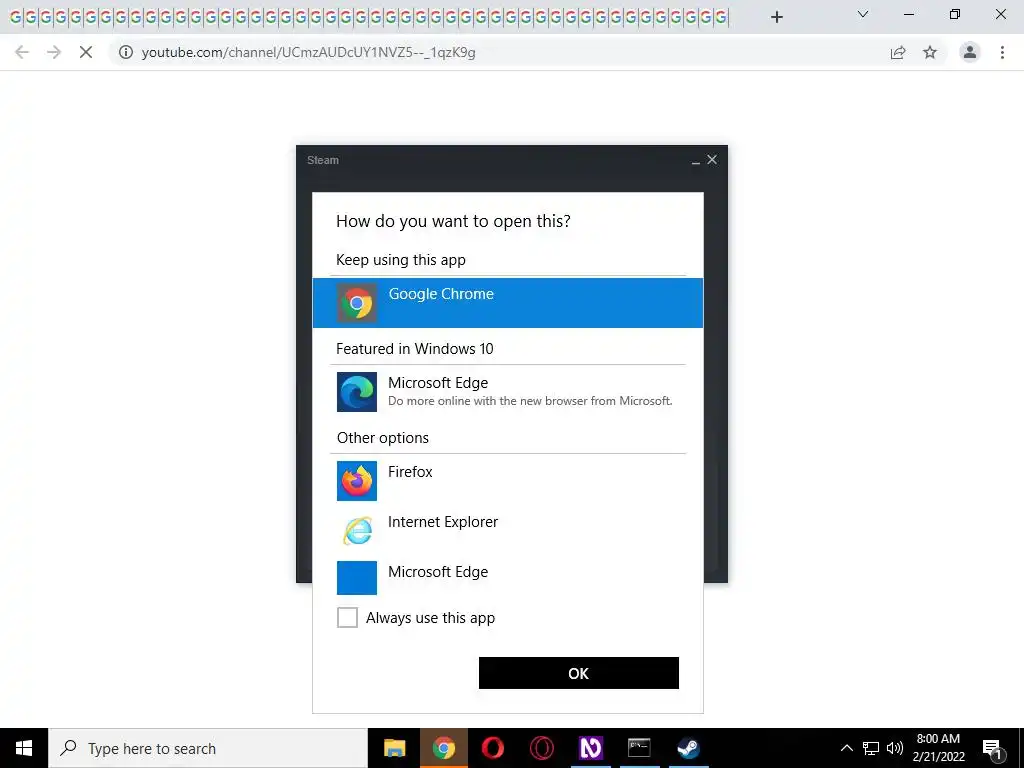The width and height of the screenshot is (1024, 768).
Task: Open the tab search dropdown chevron
Action: coord(863,14)
